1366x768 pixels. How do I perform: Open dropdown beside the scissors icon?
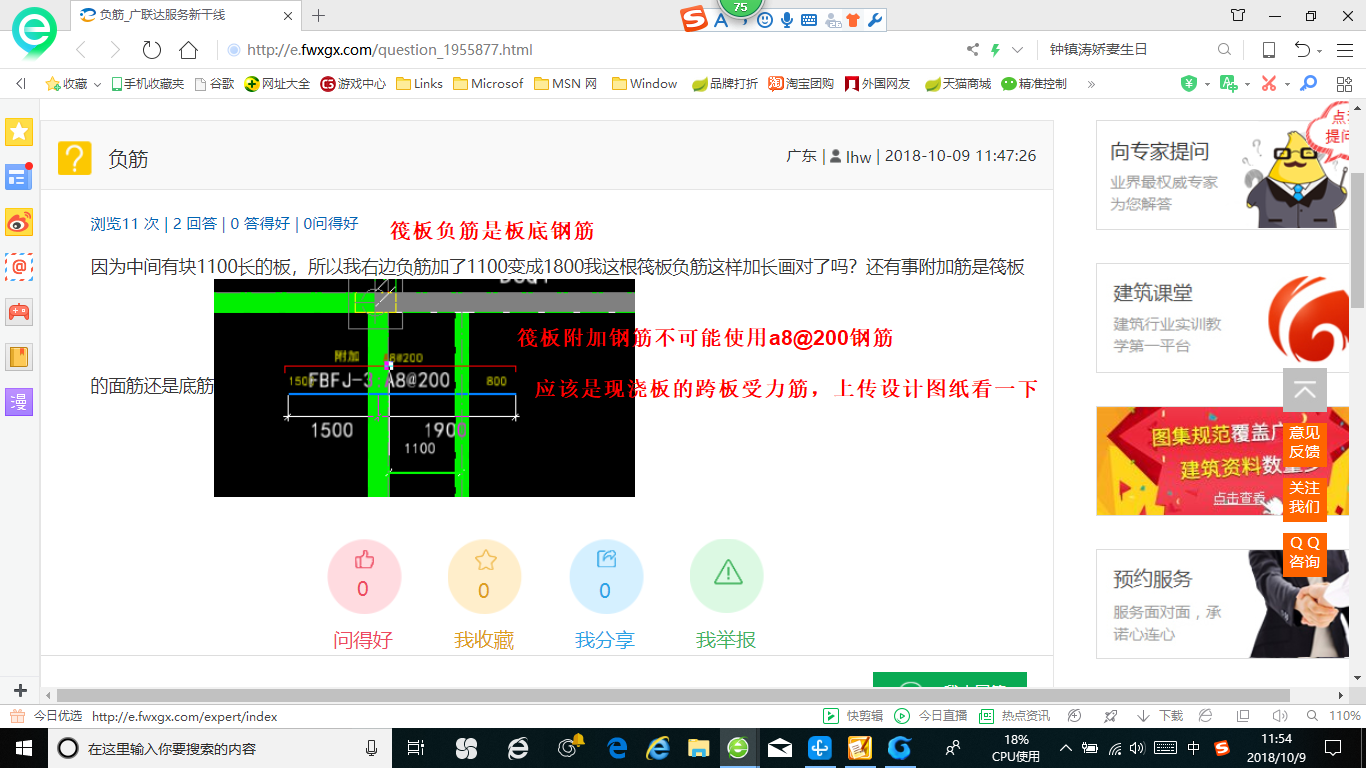pos(1286,84)
